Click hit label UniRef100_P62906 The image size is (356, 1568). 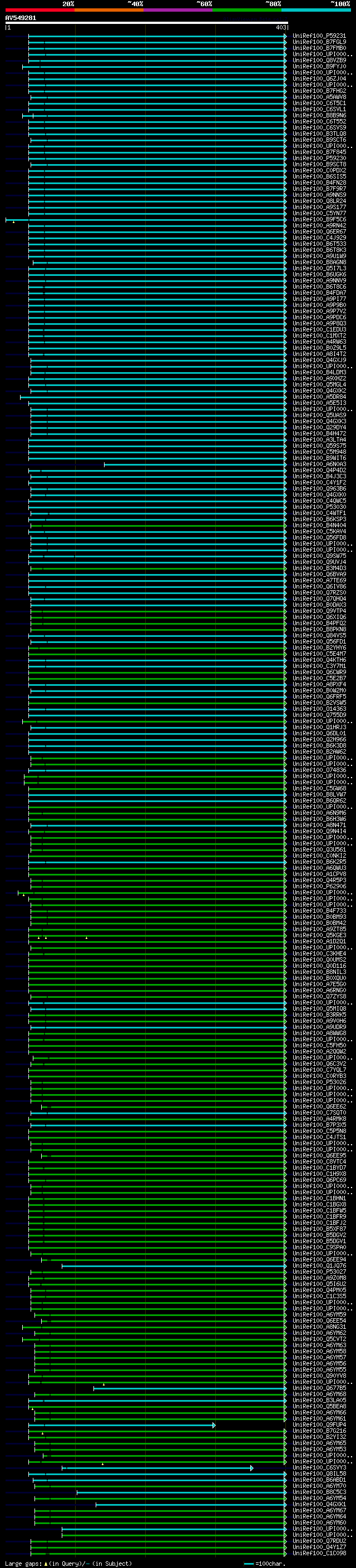(x=319, y=887)
